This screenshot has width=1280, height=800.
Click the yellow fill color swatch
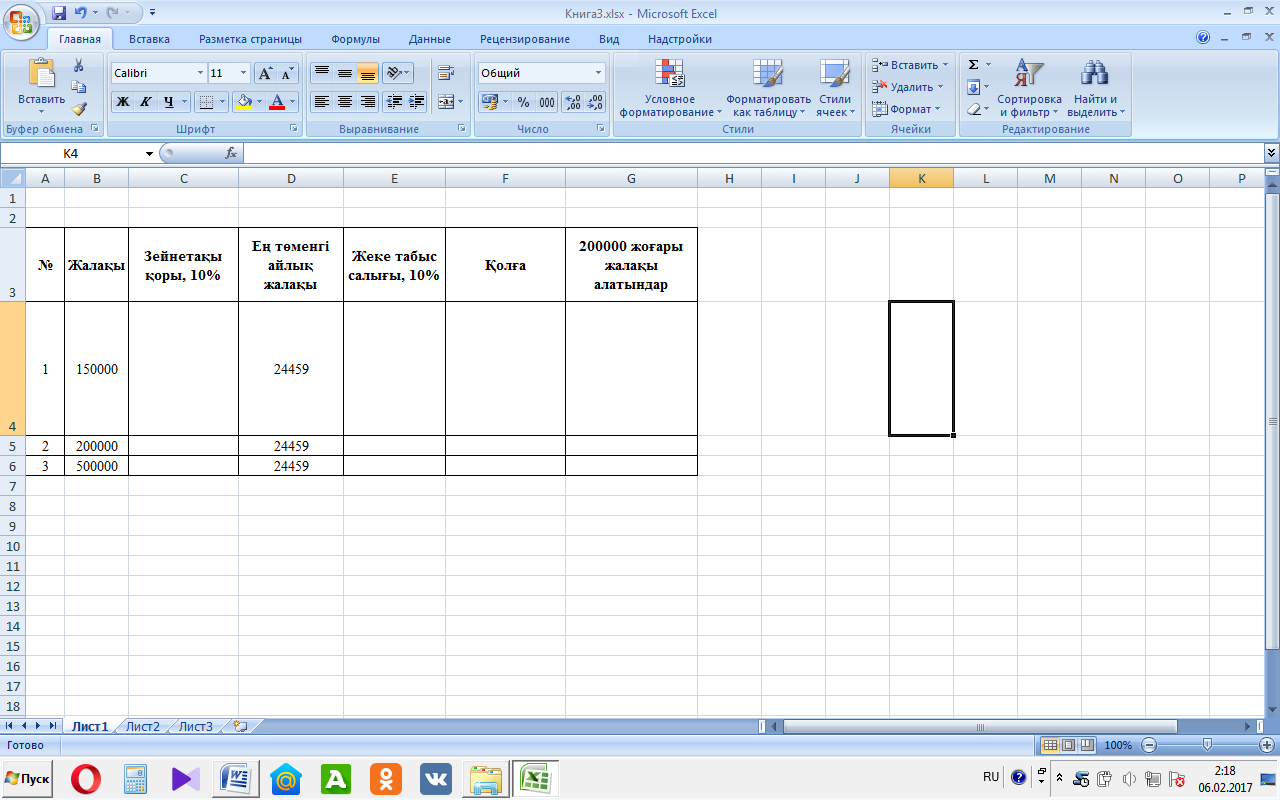[243, 102]
